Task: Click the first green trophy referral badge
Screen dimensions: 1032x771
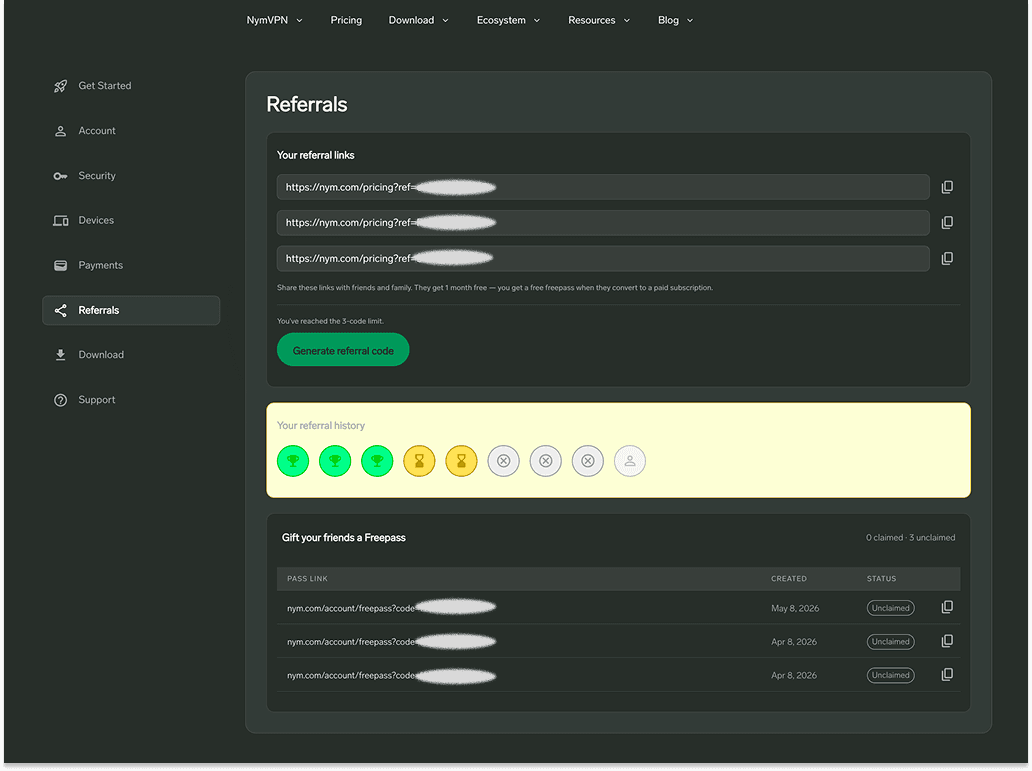Action: [x=293, y=461]
